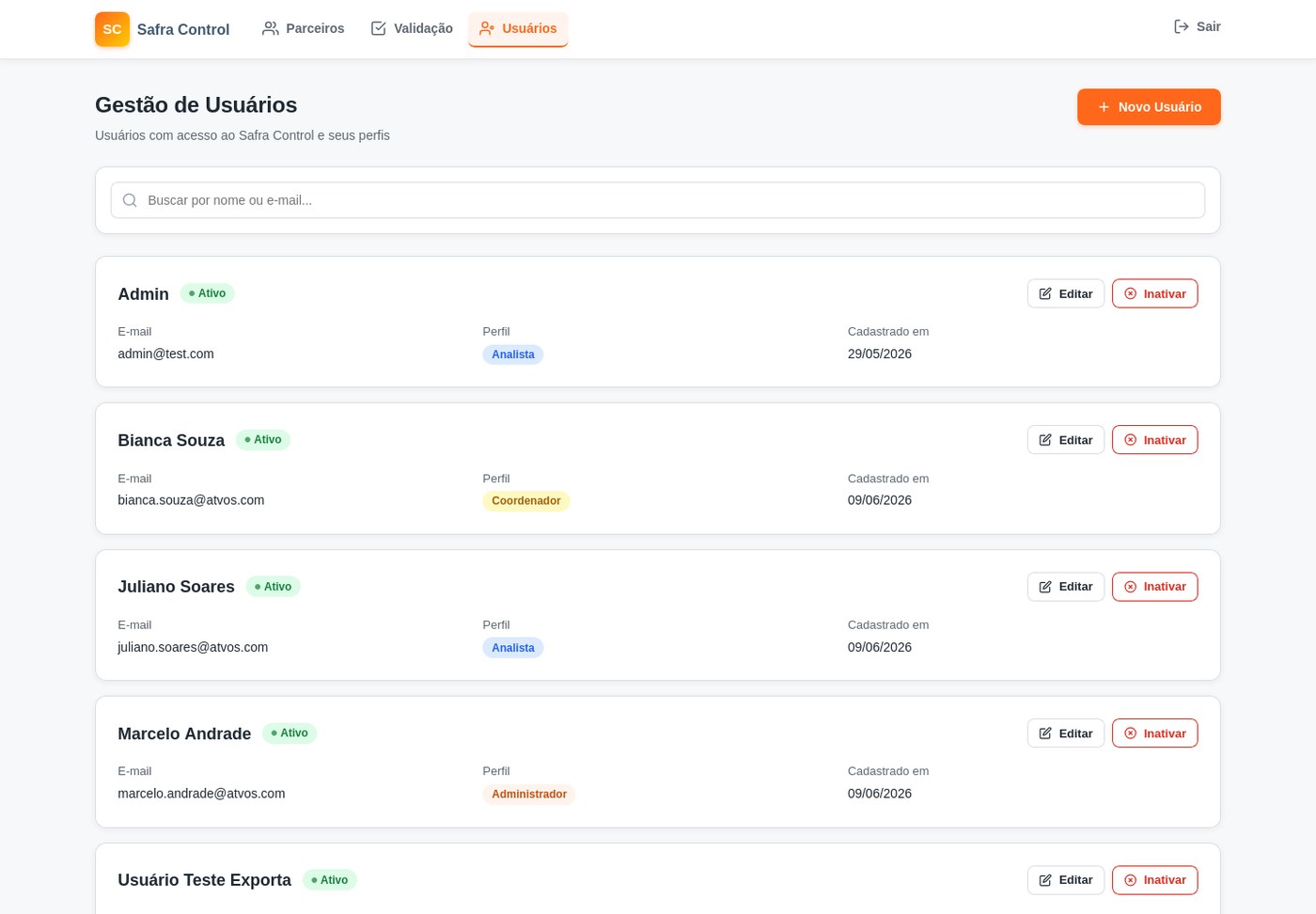
Task: Click the Usuários person icon in navbar
Action: [x=487, y=28]
